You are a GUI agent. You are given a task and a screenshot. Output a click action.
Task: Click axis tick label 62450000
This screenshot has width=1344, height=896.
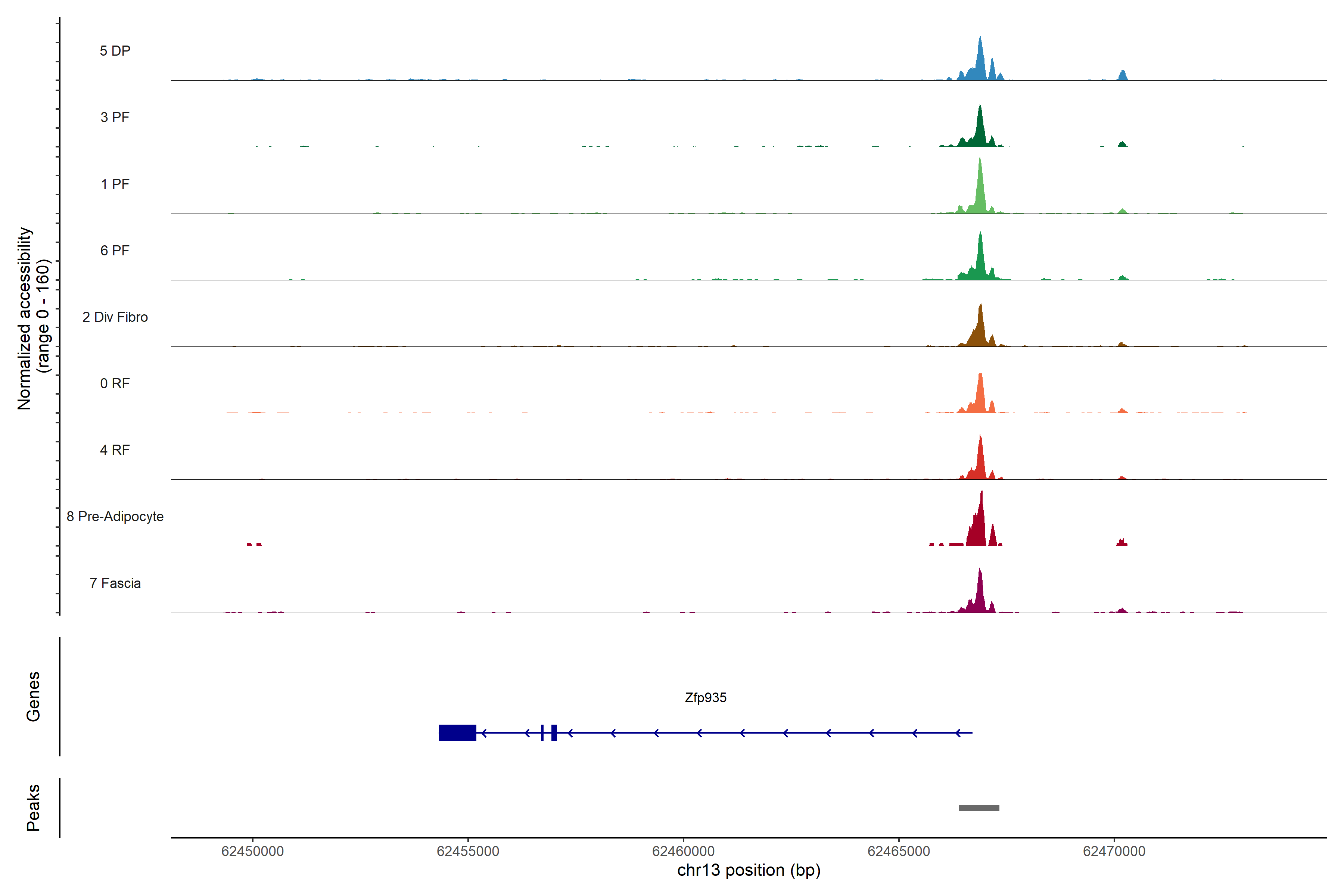pyautogui.click(x=252, y=852)
